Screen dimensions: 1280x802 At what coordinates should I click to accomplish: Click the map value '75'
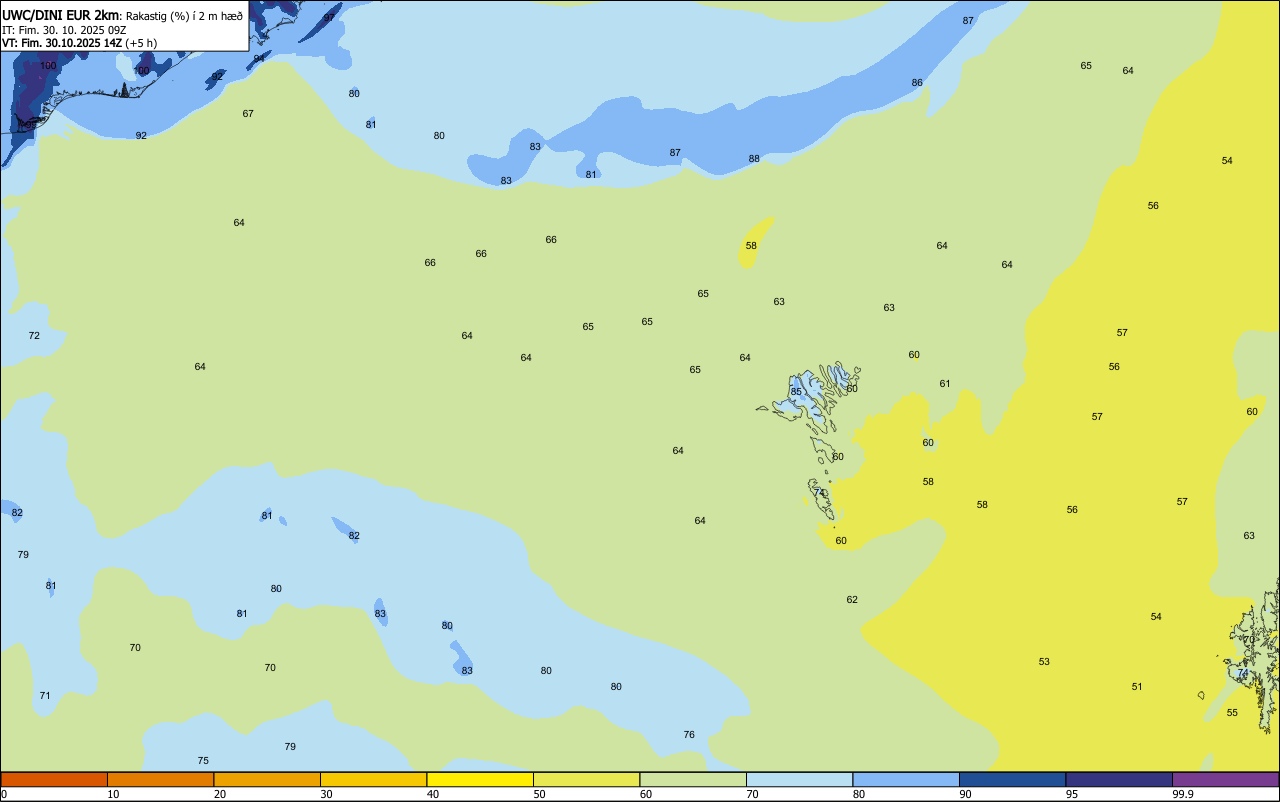pyautogui.click(x=203, y=761)
